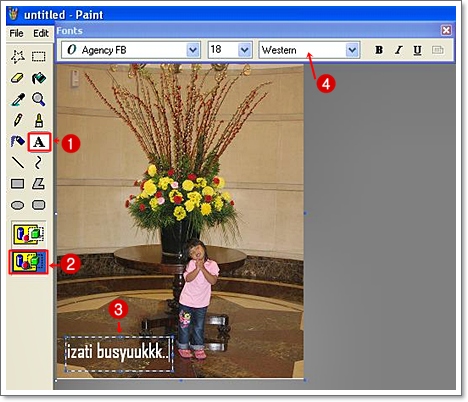Screen dimensions: 468x402
Task: Expand the Agency FB font dropdown
Action: click(x=193, y=50)
